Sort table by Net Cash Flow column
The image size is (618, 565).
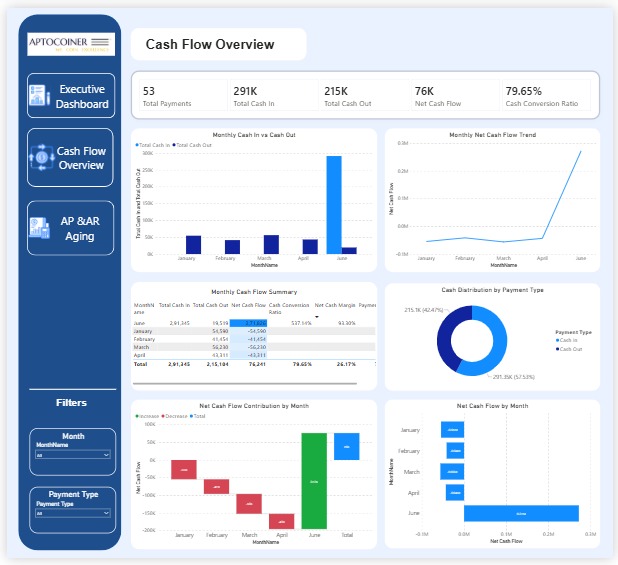pyautogui.click(x=248, y=305)
